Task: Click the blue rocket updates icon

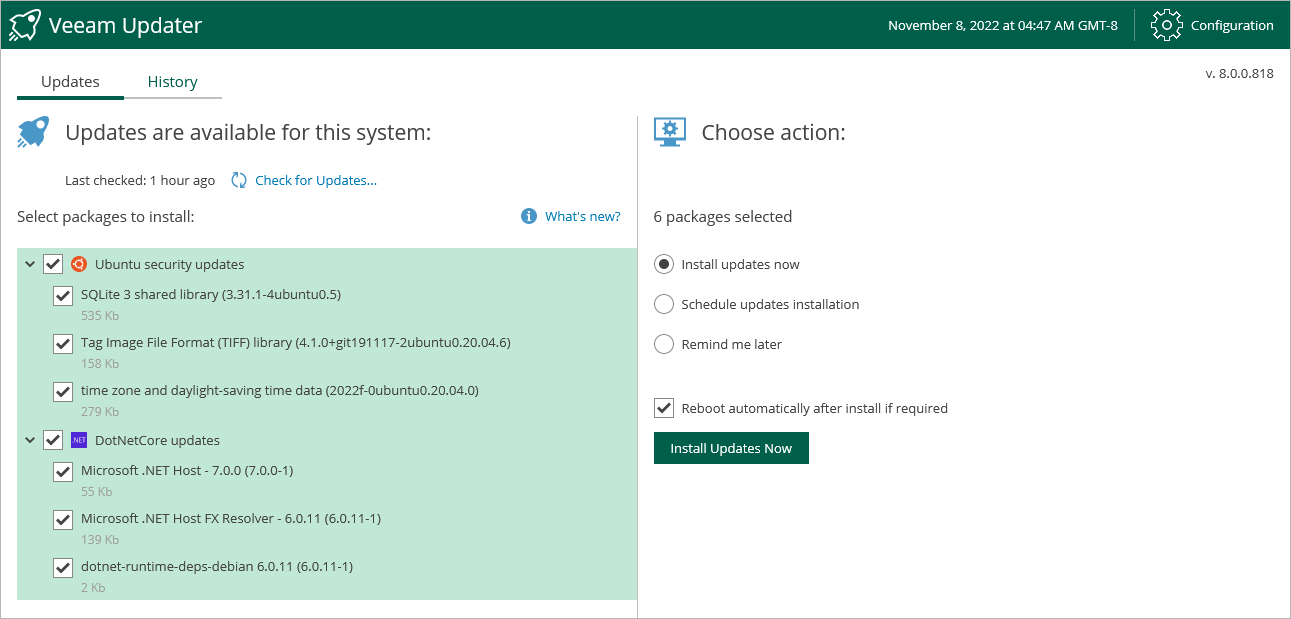Action: click(33, 132)
